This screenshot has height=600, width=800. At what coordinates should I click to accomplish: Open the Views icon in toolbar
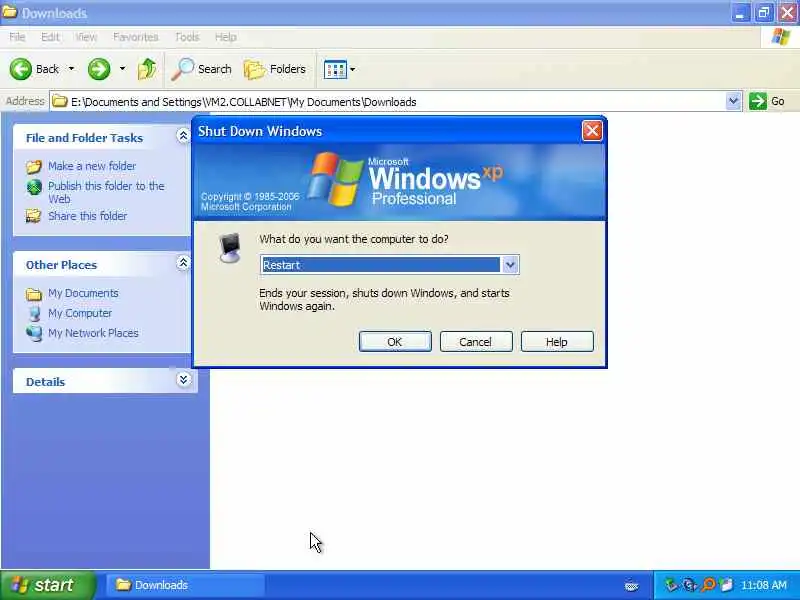click(335, 69)
